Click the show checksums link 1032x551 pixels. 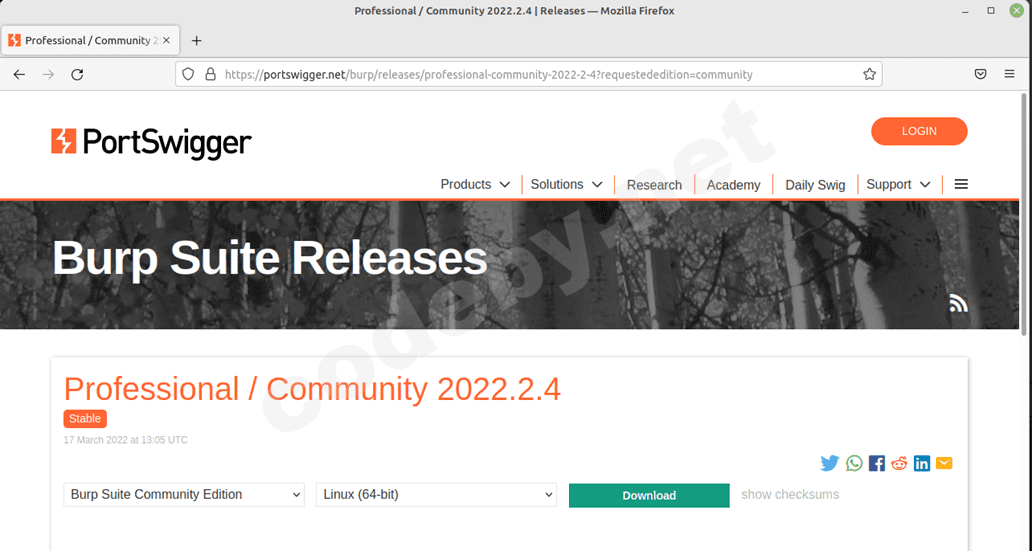[x=790, y=494]
